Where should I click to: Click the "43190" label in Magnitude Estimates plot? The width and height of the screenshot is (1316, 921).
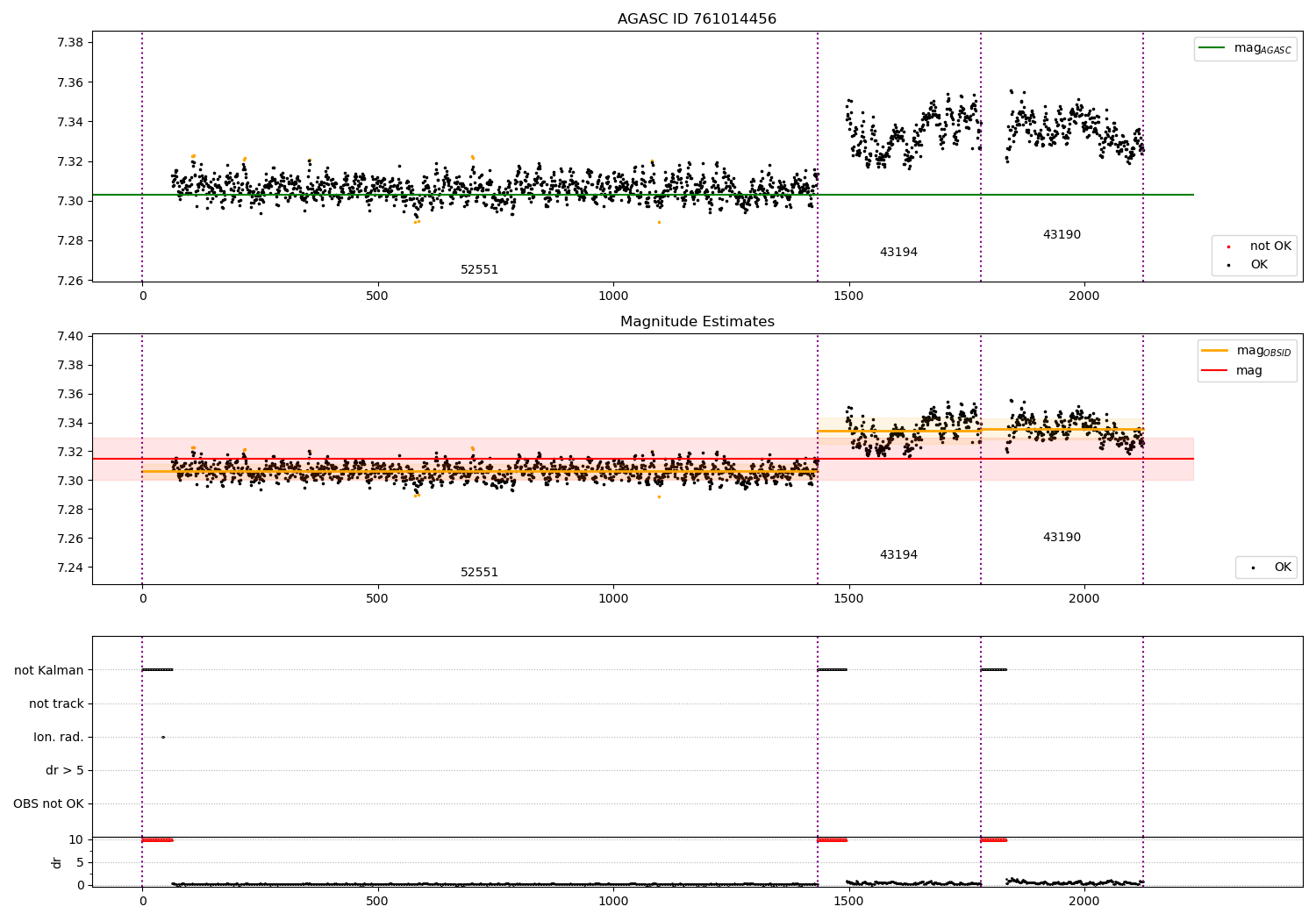point(1062,538)
